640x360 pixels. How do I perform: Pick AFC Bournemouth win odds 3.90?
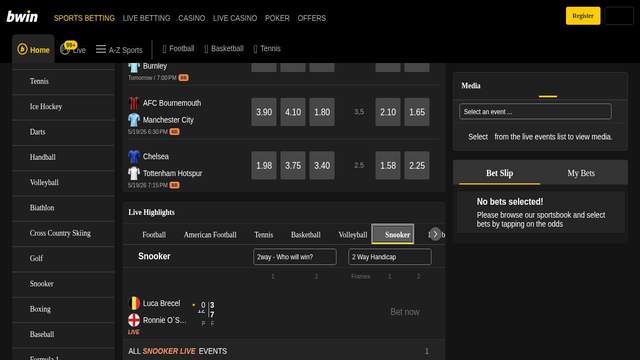pos(264,112)
